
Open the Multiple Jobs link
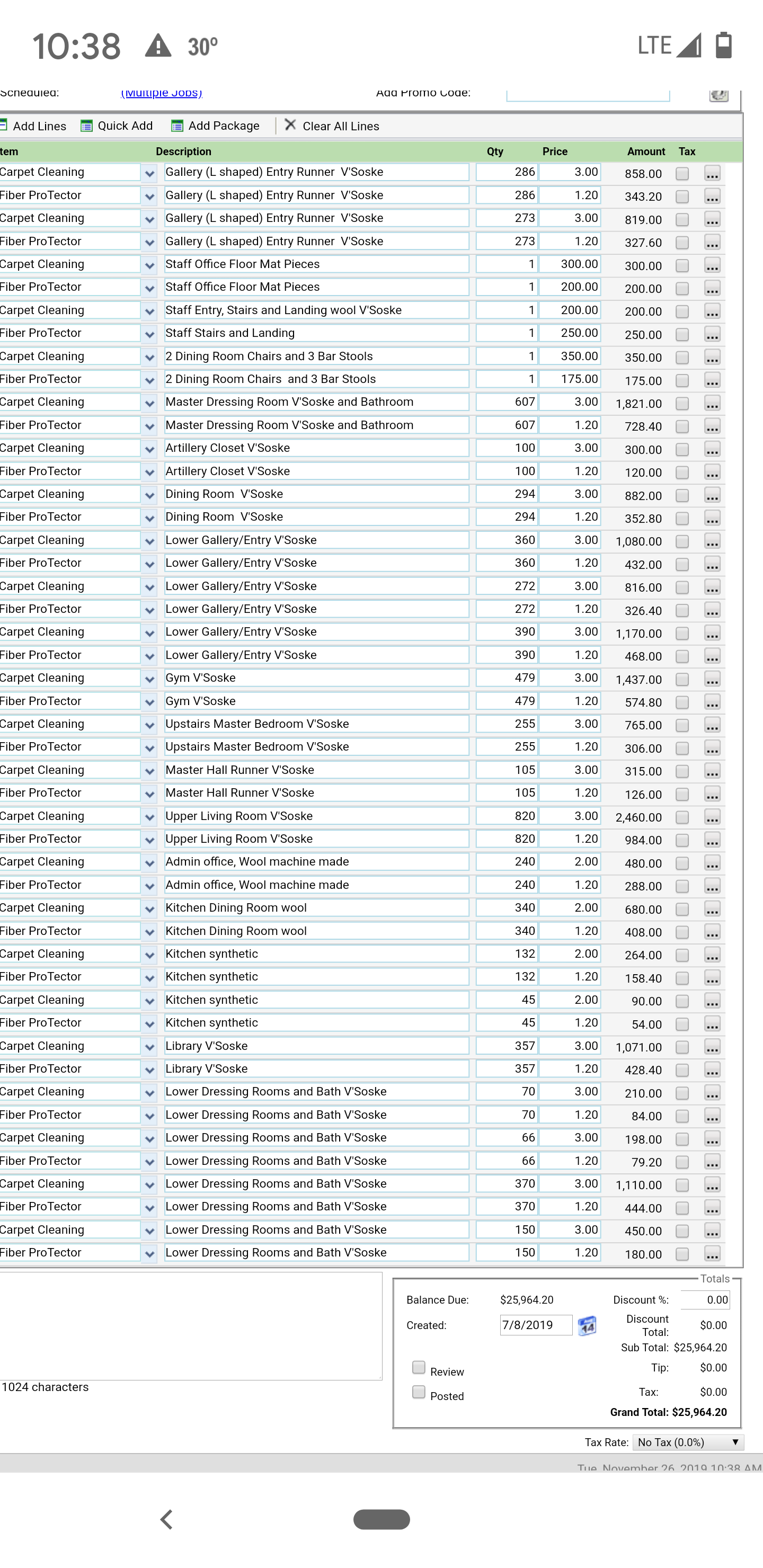162,93
